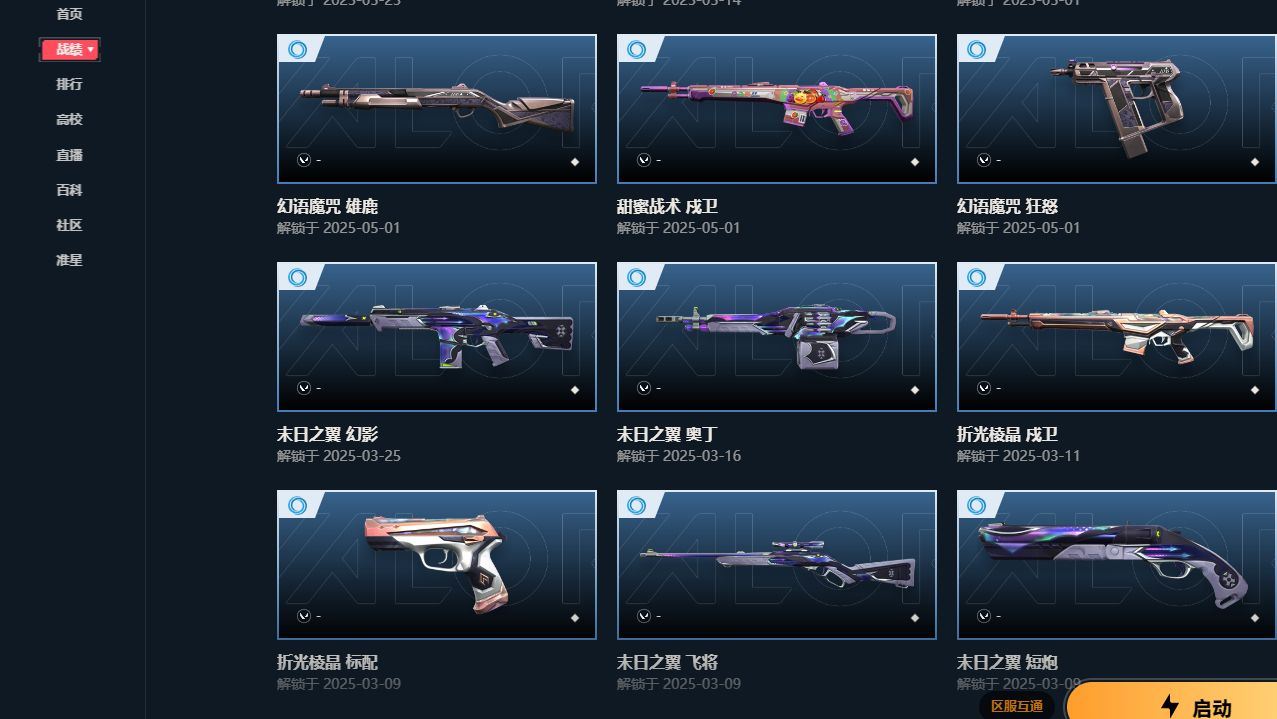The height and width of the screenshot is (719, 1277).
Task: Switch to the 直播 sidebar section
Action: click(x=69, y=155)
